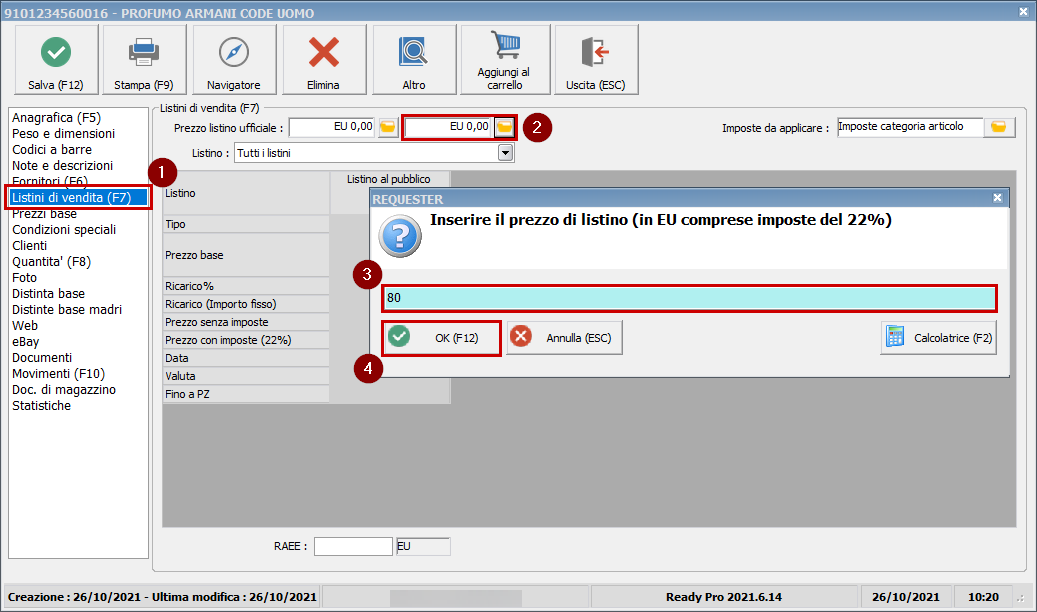Click the price input field containing 80

(x=688, y=298)
